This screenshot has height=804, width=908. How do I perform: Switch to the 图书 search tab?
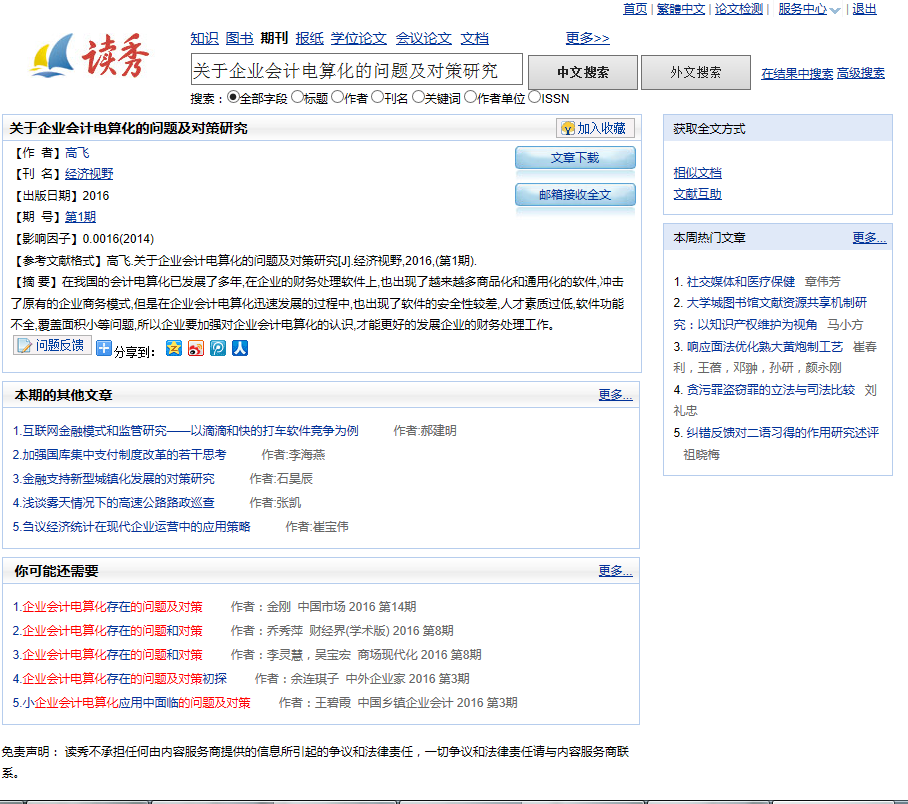tap(239, 38)
